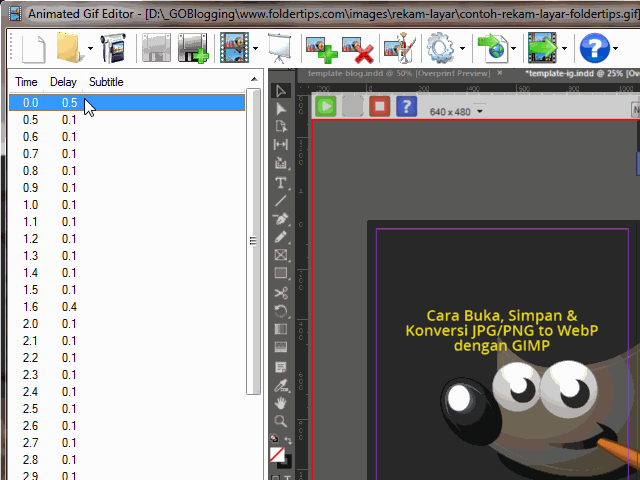Select the frame at time 2.8
The height and width of the screenshot is (480, 640).
pos(127,460)
